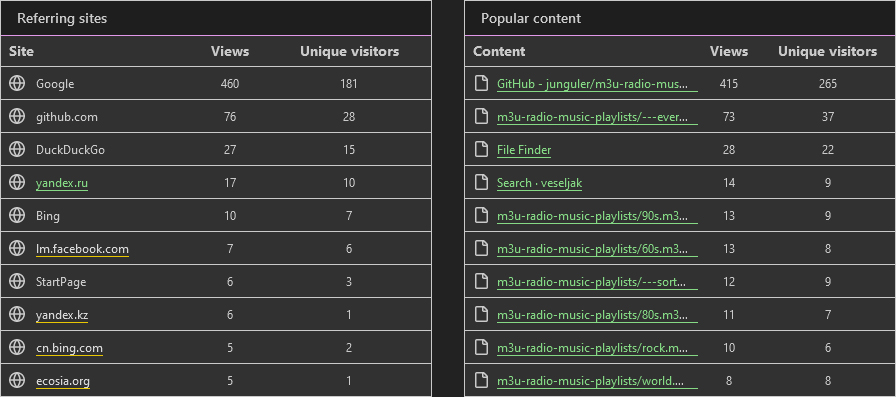Viewport: 896px width, 397px height.
Task: Click the file icon next to Search · veseljak
Action: coord(482,183)
